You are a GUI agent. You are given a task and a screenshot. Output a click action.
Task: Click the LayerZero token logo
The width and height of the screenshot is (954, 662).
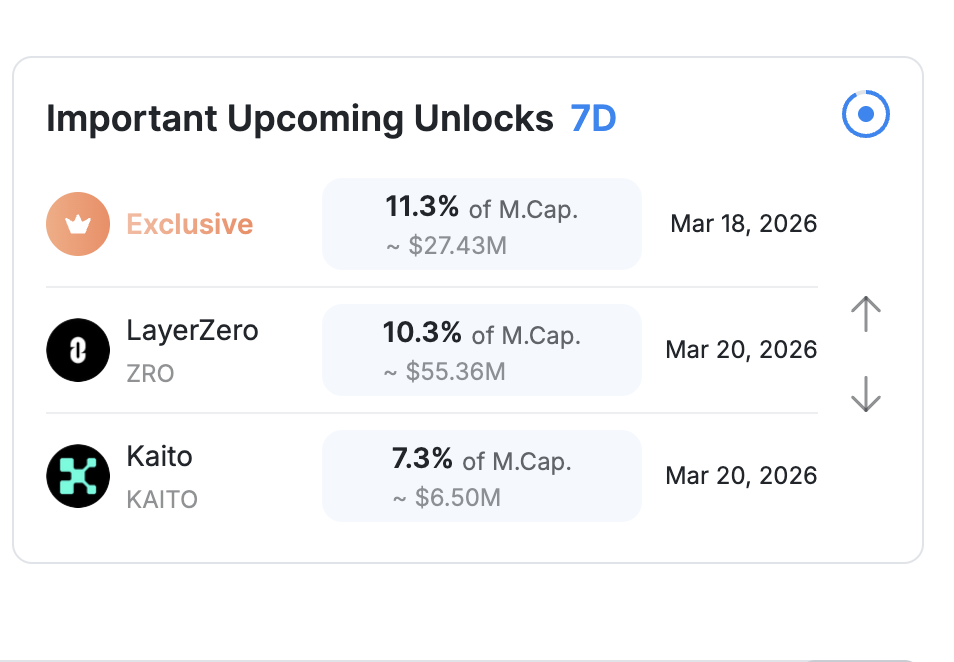tap(78, 350)
